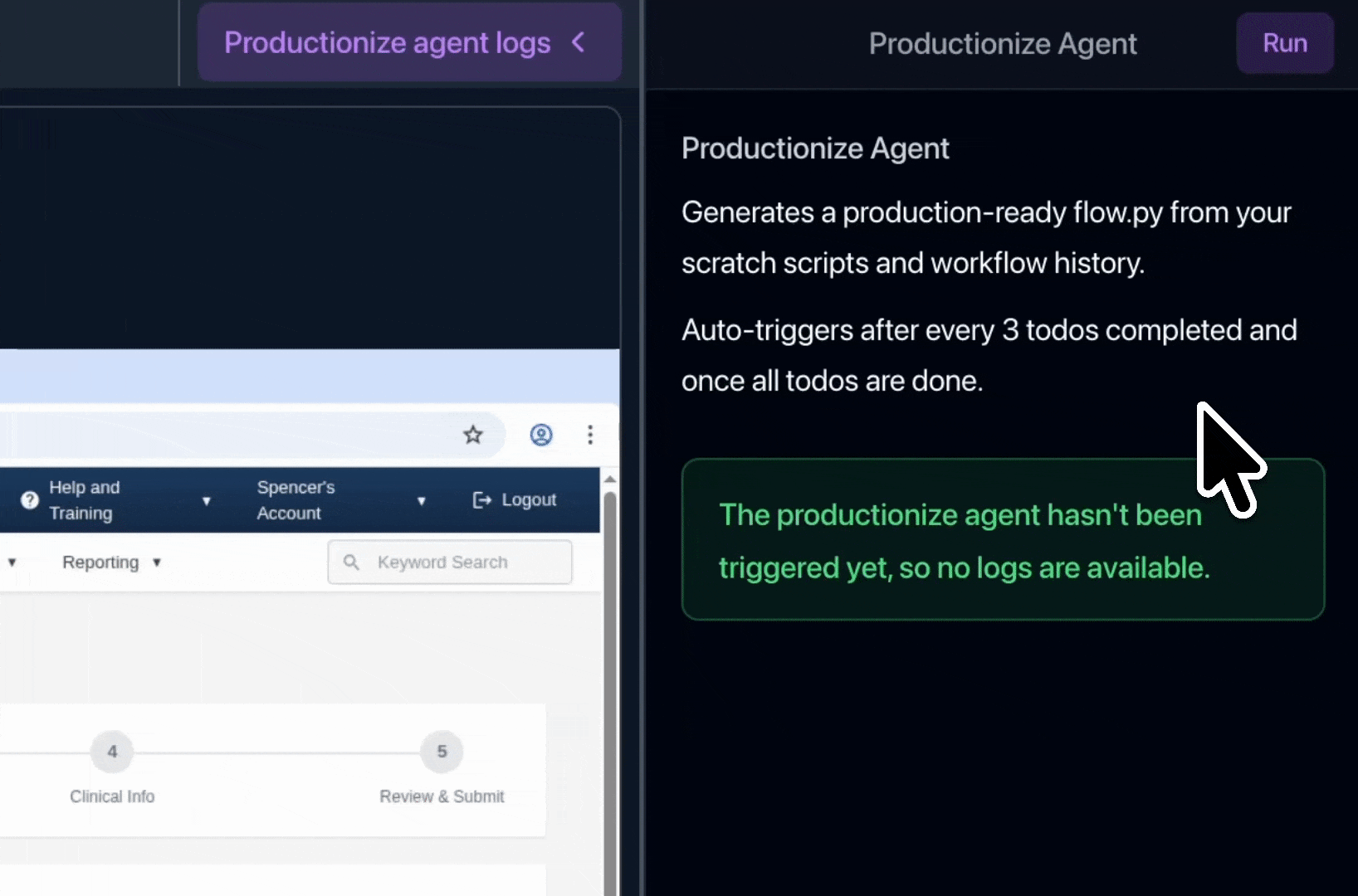
Task: Open the Spencer's Account dropdown
Action: [422, 500]
